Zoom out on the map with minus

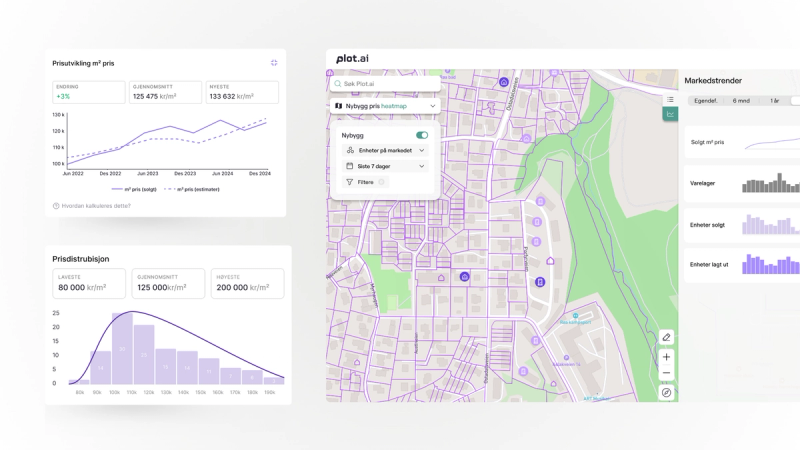(x=667, y=373)
